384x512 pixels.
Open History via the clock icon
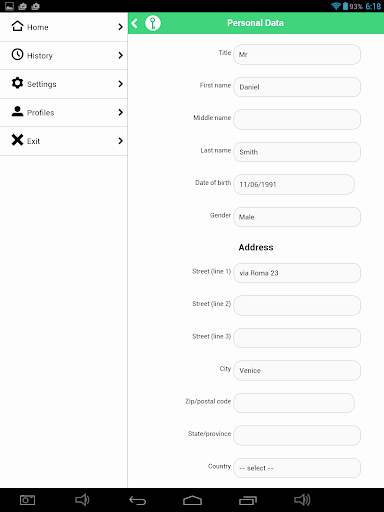pyautogui.click(x=17, y=54)
